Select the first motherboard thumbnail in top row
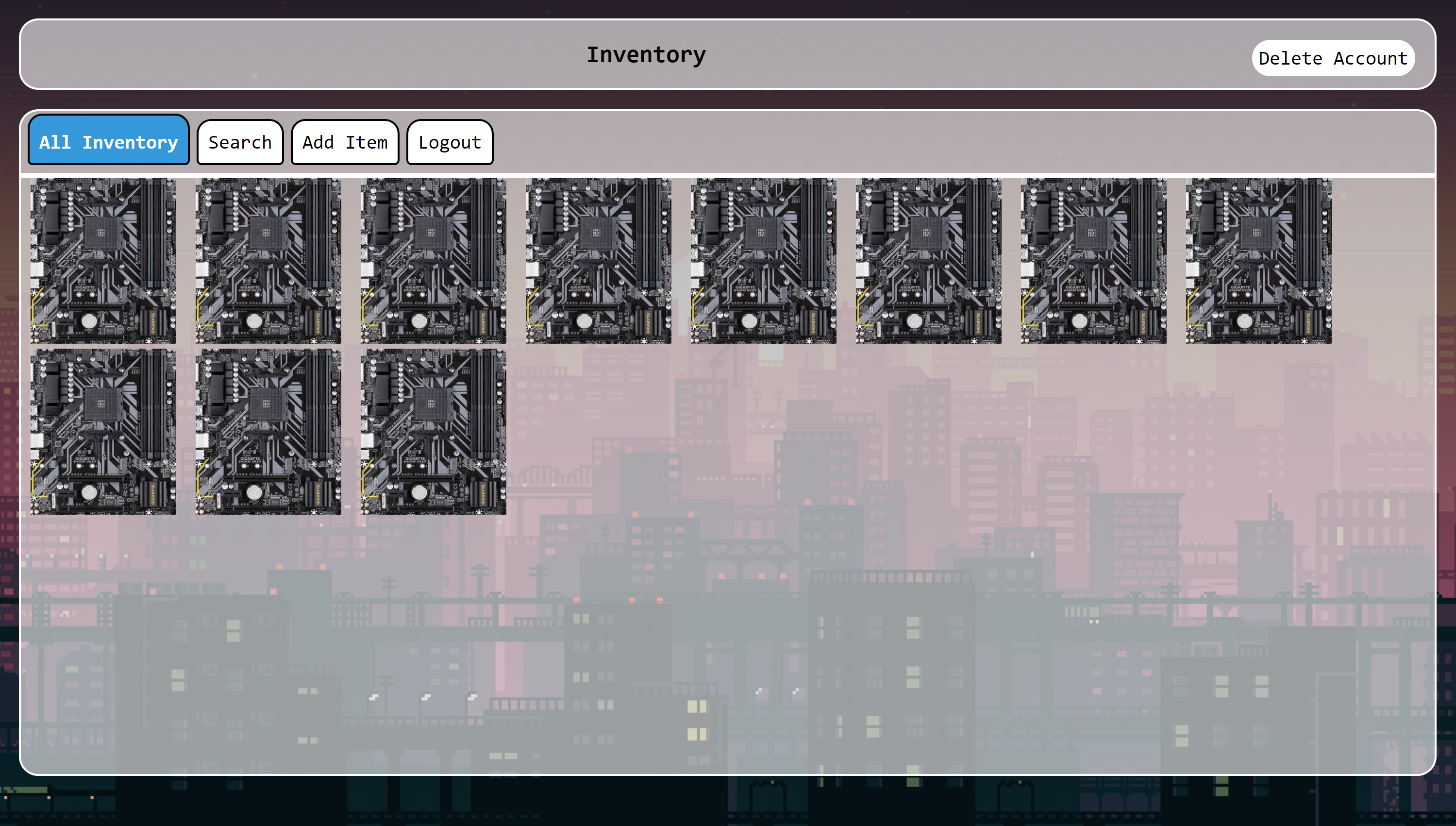 [x=103, y=260]
